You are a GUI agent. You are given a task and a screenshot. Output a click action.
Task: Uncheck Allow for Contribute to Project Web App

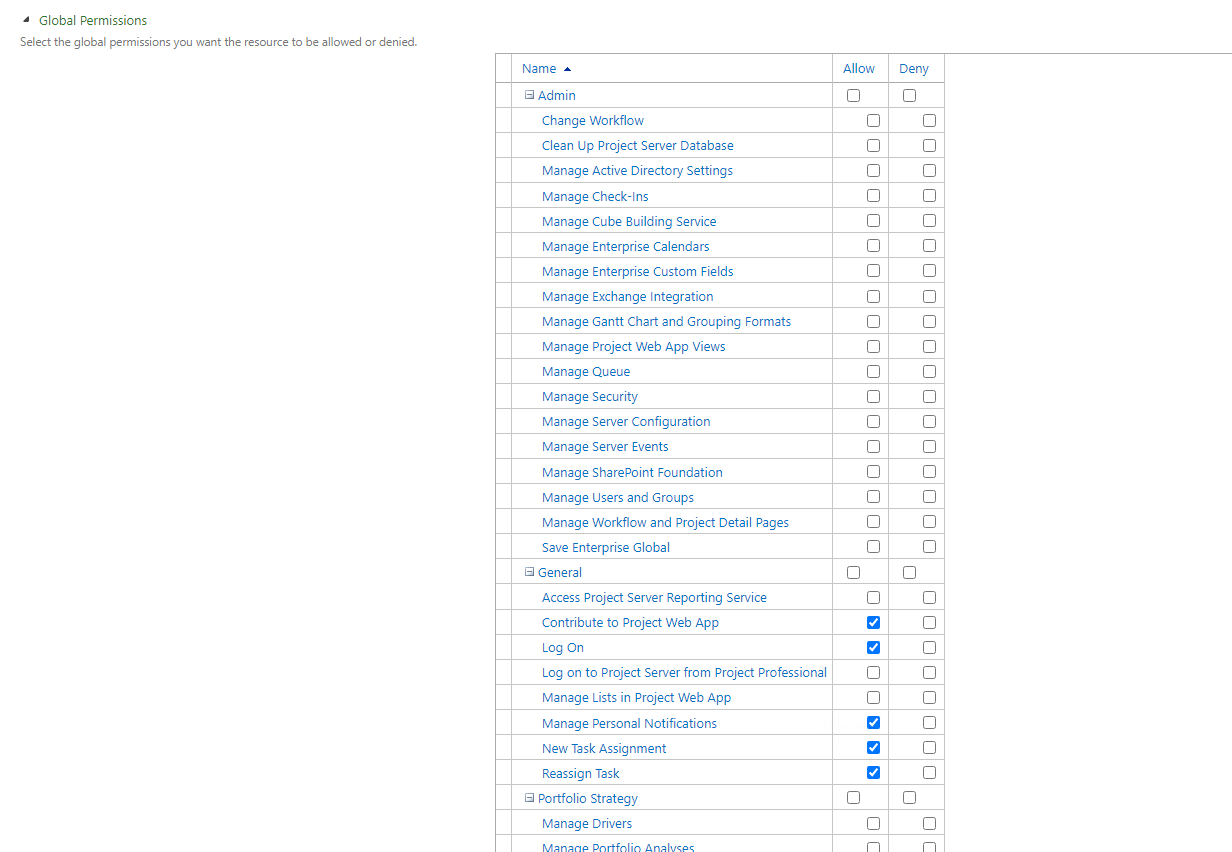(x=874, y=622)
